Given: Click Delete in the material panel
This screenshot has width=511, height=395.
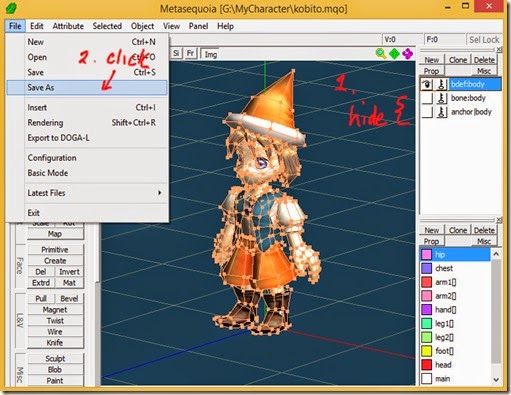Looking at the screenshot, I should [x=484, y=230].
